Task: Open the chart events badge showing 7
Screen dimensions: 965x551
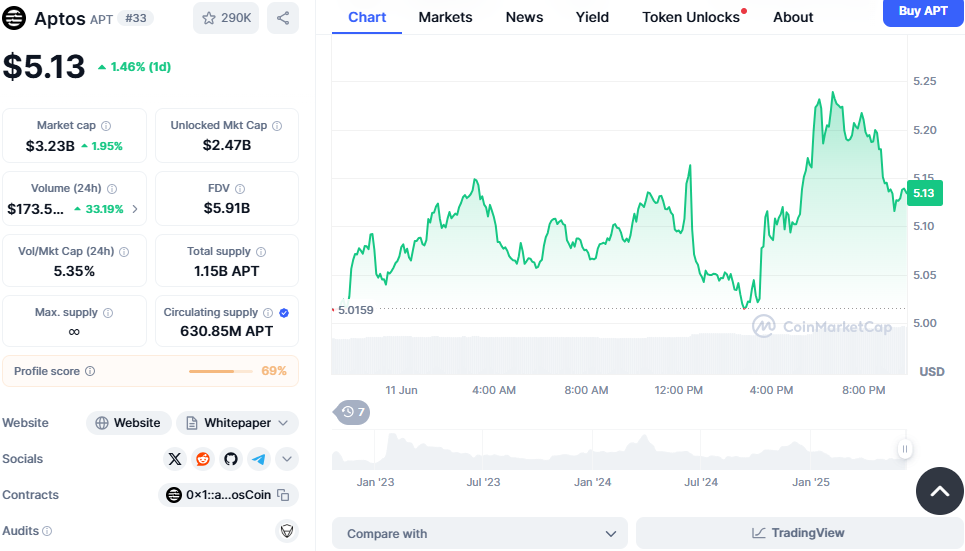Action: tap(353, 412)
